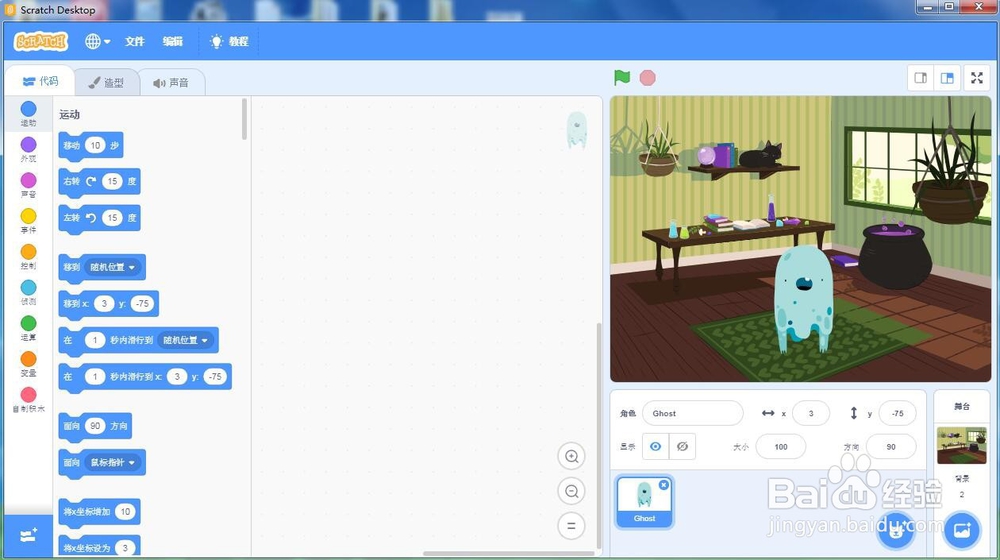Hide the sprite with crossed eye icon

(x=682, y=446)
